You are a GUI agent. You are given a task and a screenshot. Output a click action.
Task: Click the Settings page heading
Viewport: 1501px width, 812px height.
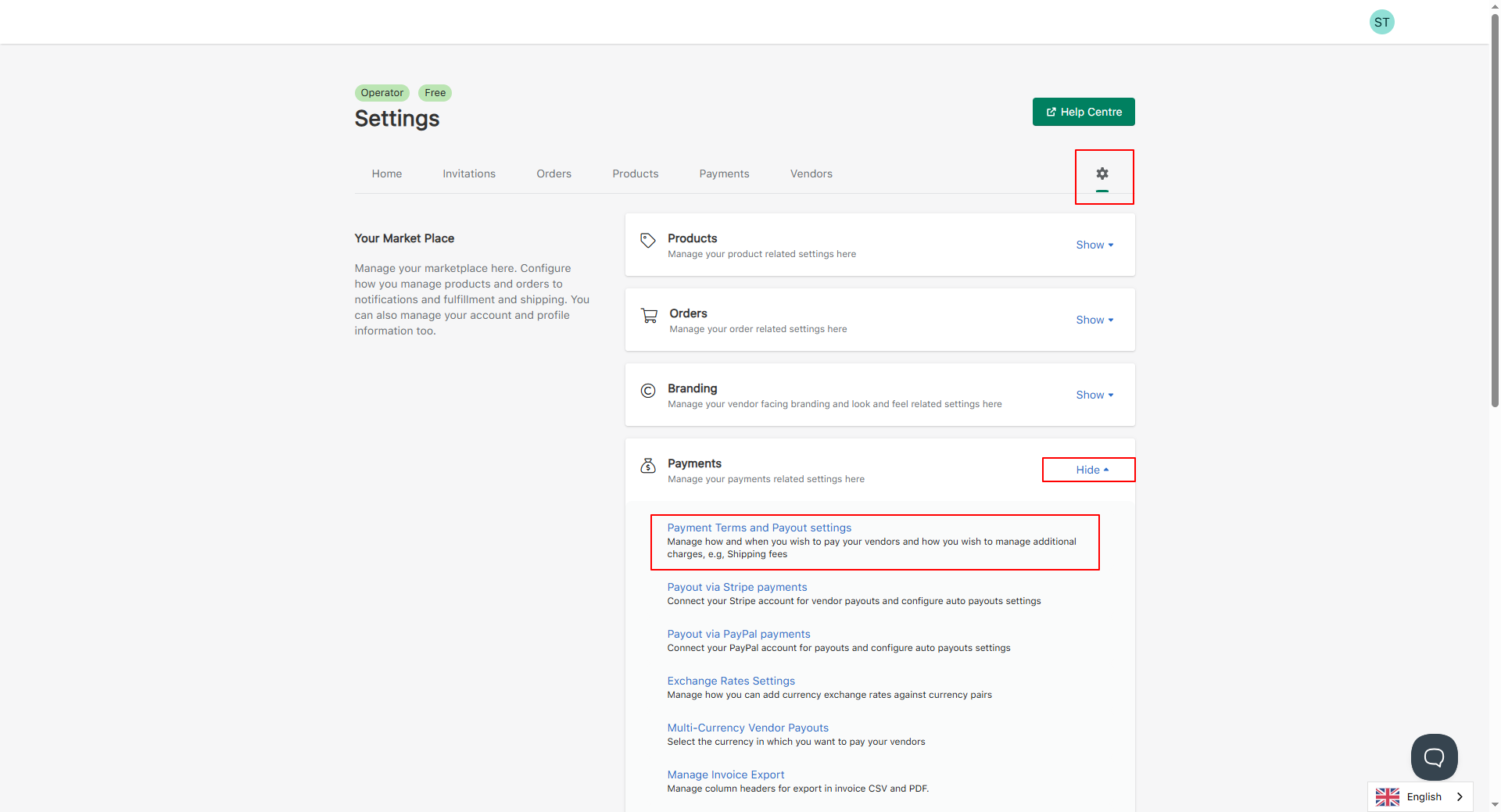(397, 118)
